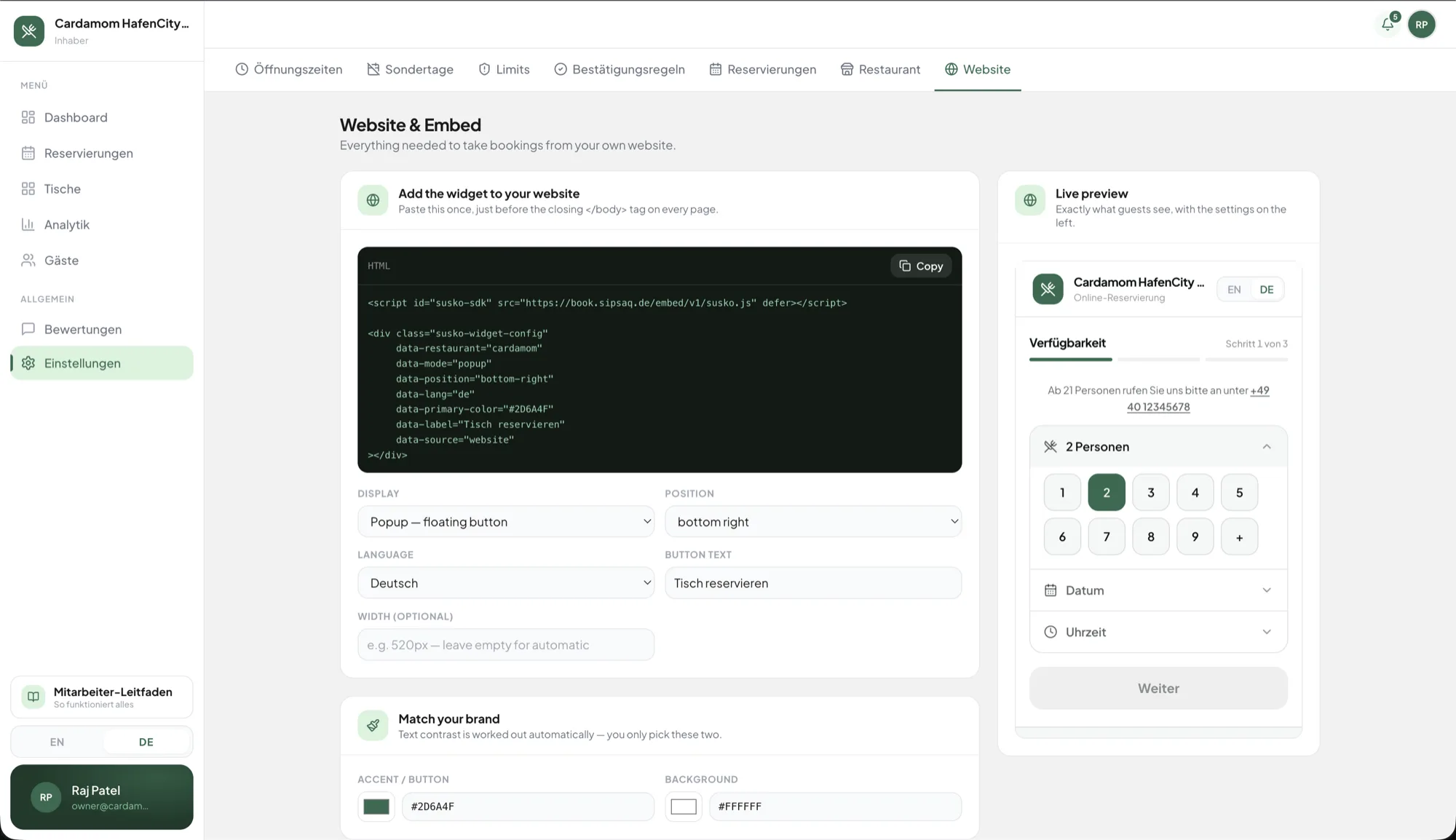Image resolution: width=1456 pixels, height=840 pixels.
Task: Set preview widget language to DE
Action: click(1267, 289)
